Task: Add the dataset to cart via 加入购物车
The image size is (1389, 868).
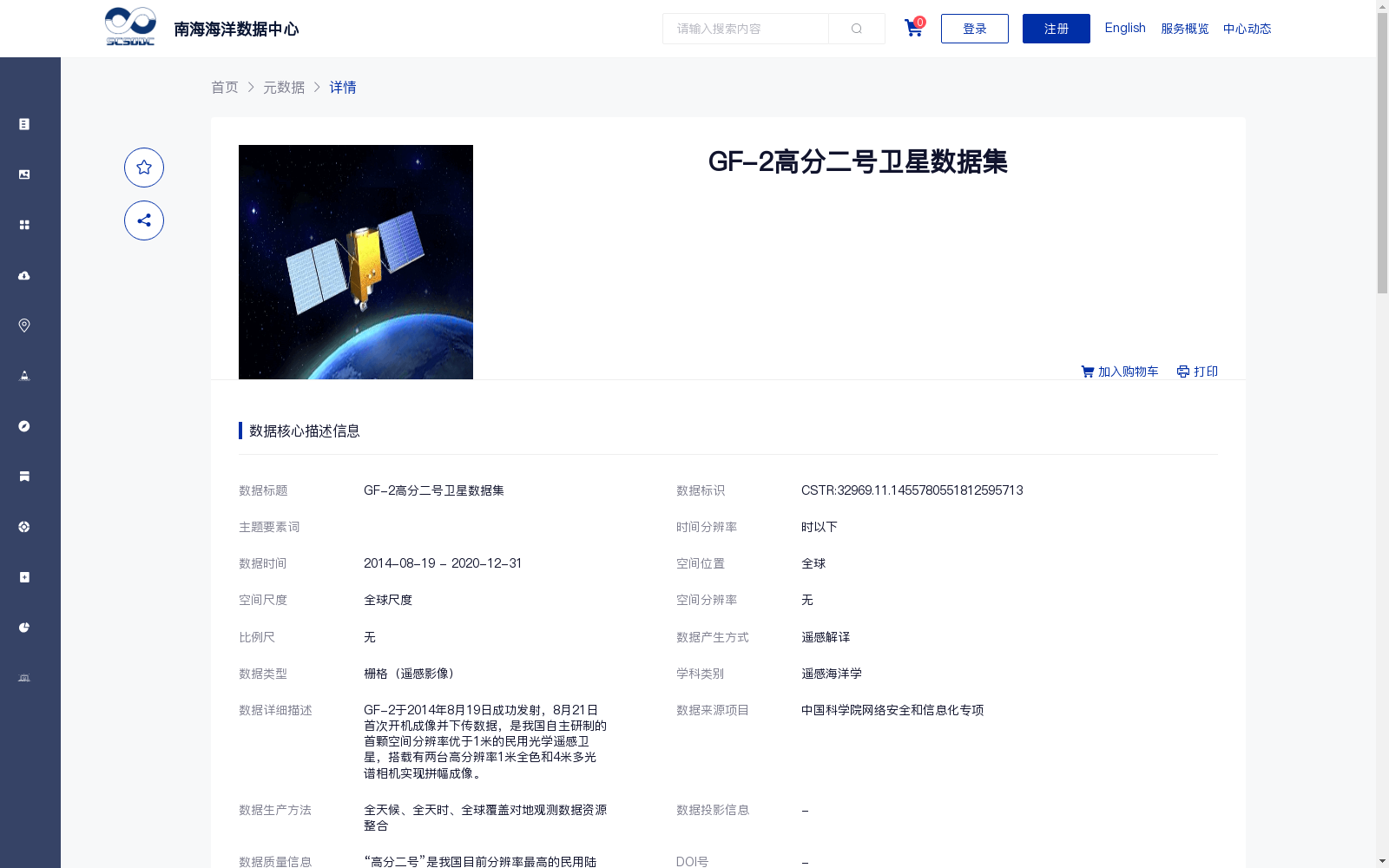Action: pyautogui.click(x=1120, y=372)
